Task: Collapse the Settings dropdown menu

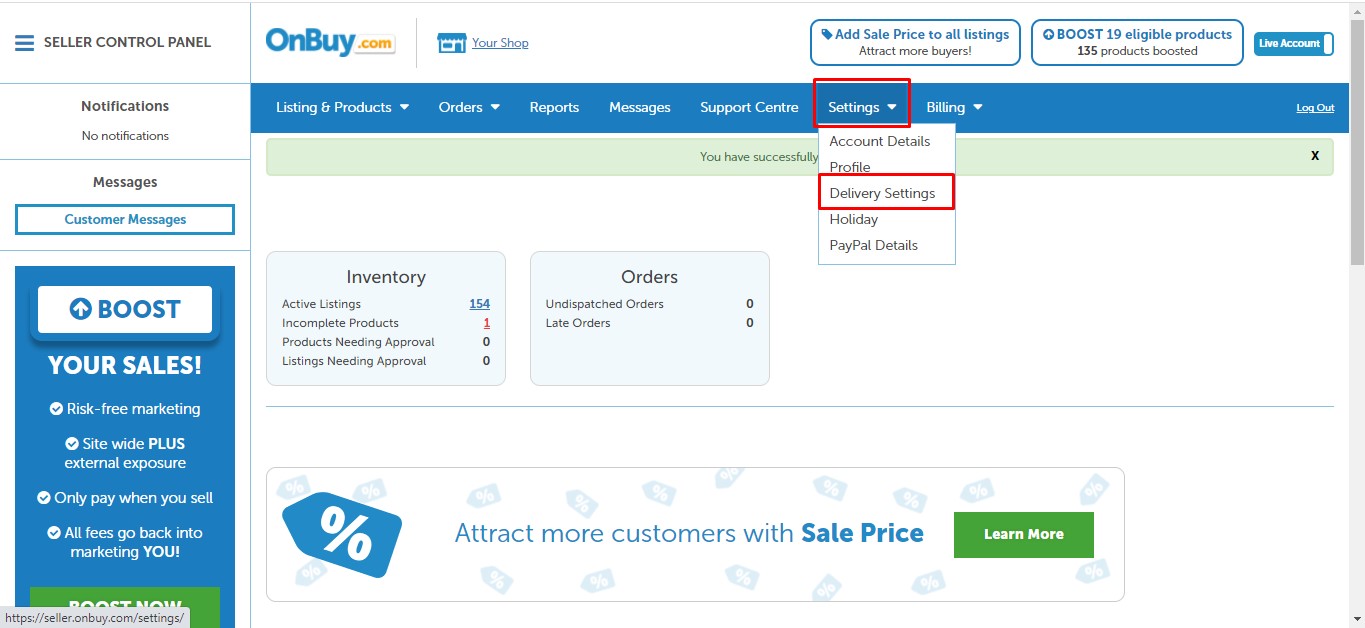Action: 862,107
